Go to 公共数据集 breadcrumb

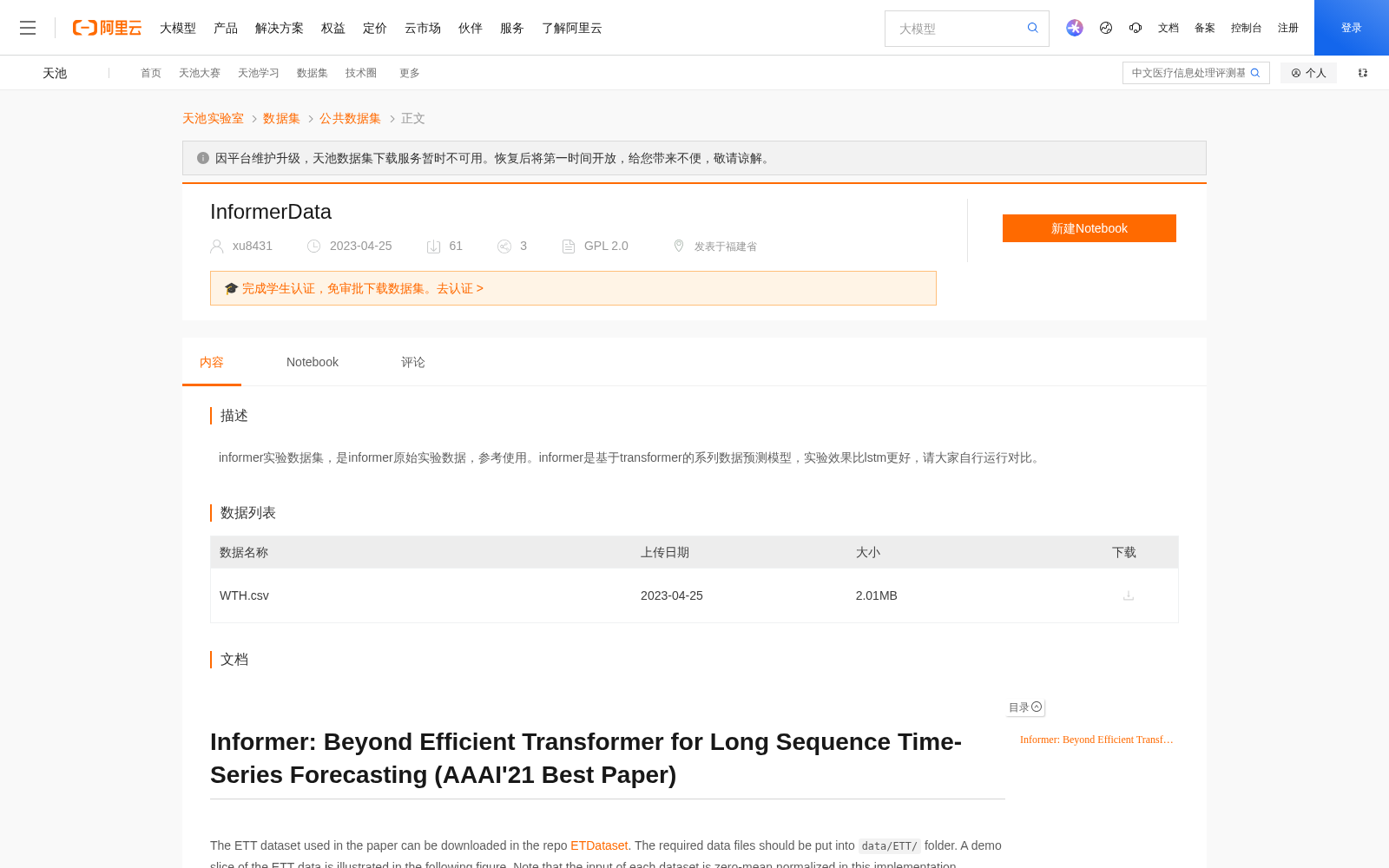350,118
